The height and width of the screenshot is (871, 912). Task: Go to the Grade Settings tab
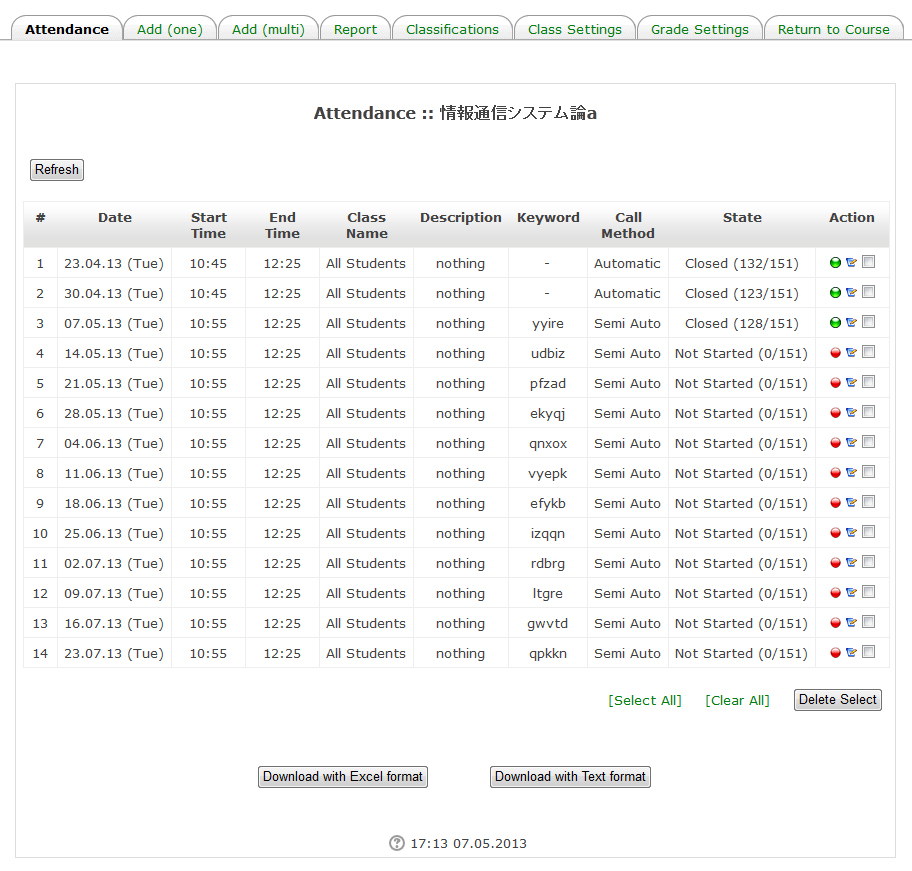point(699,29)
